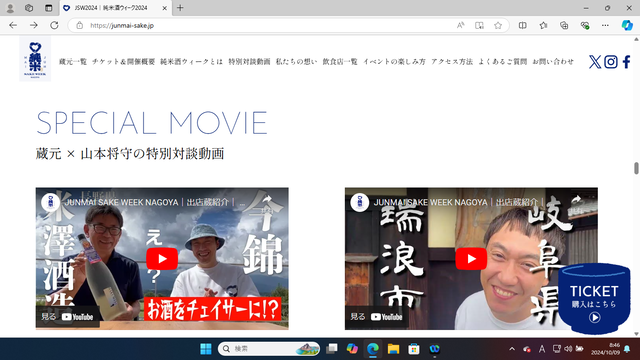Follow the イベントの楽しみ方 link
The height and width of the screenshot is (360, 640).
394,62
